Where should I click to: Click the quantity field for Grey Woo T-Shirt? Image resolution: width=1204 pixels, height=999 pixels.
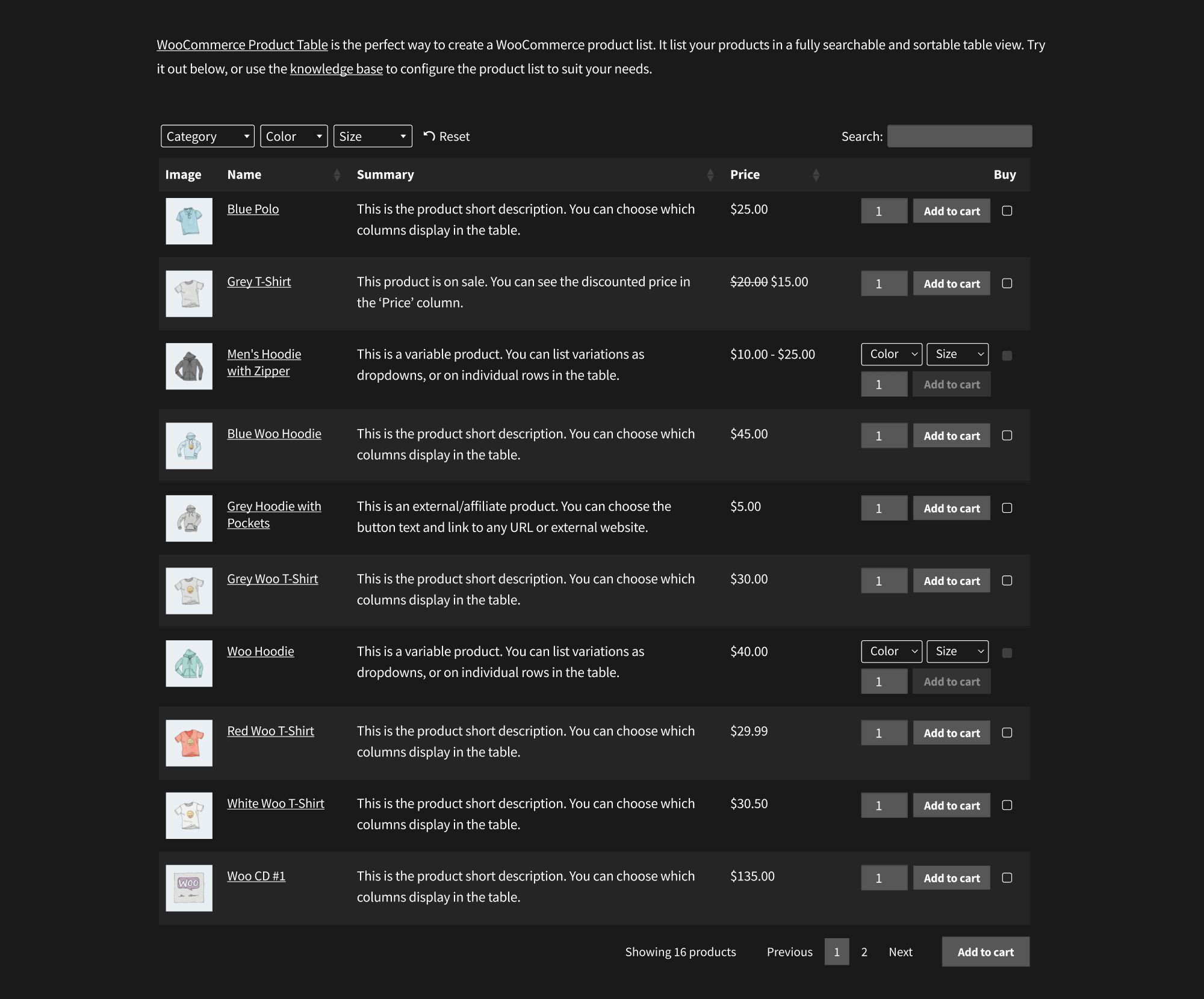click(x=884, y=581)
